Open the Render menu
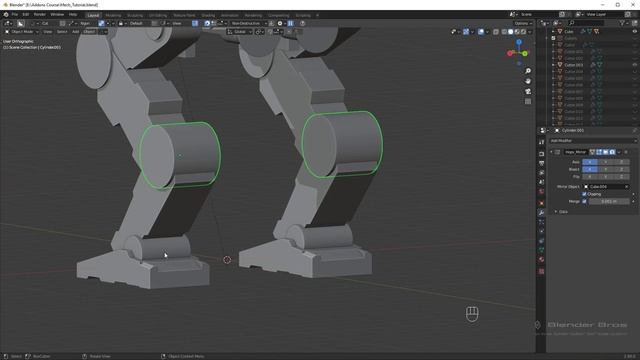The width and height of the screenshot is (640, 360). click(x=40, y=14)
